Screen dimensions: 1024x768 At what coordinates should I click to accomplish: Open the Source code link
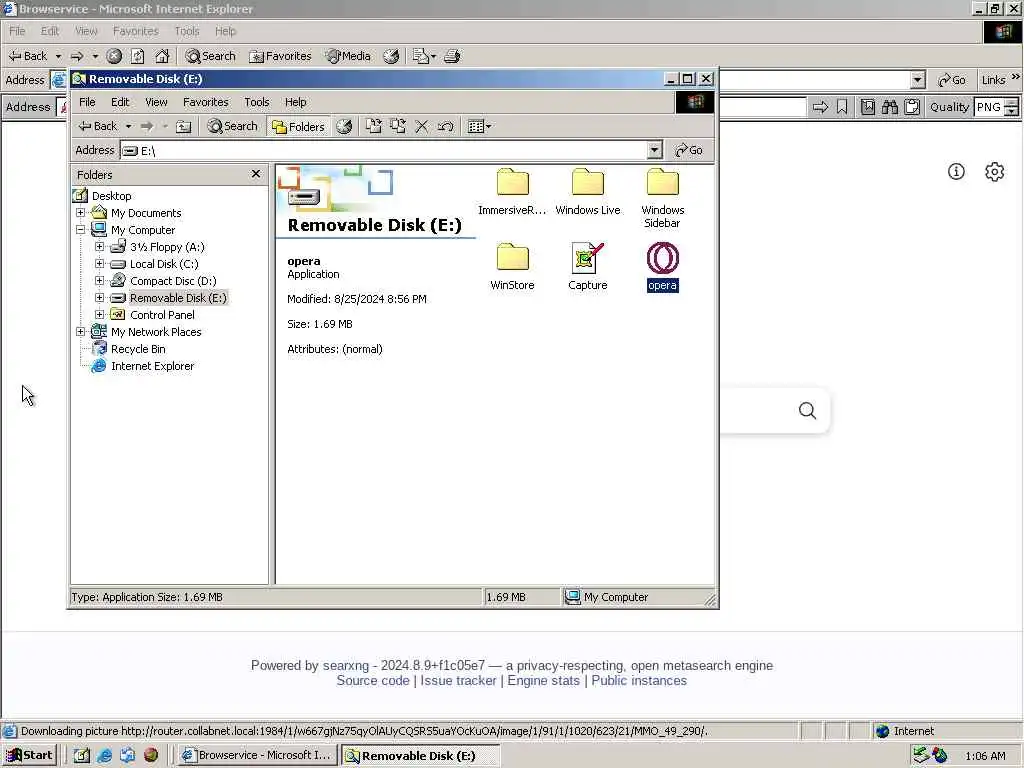[x=373, y=680]
